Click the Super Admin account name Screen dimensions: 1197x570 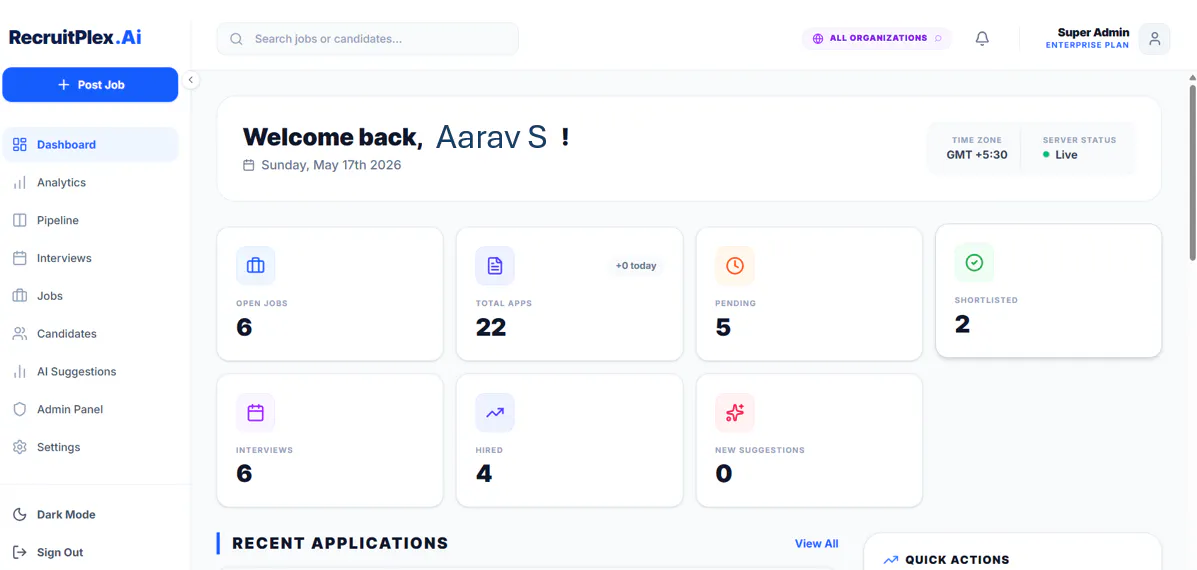point(1093,32)
